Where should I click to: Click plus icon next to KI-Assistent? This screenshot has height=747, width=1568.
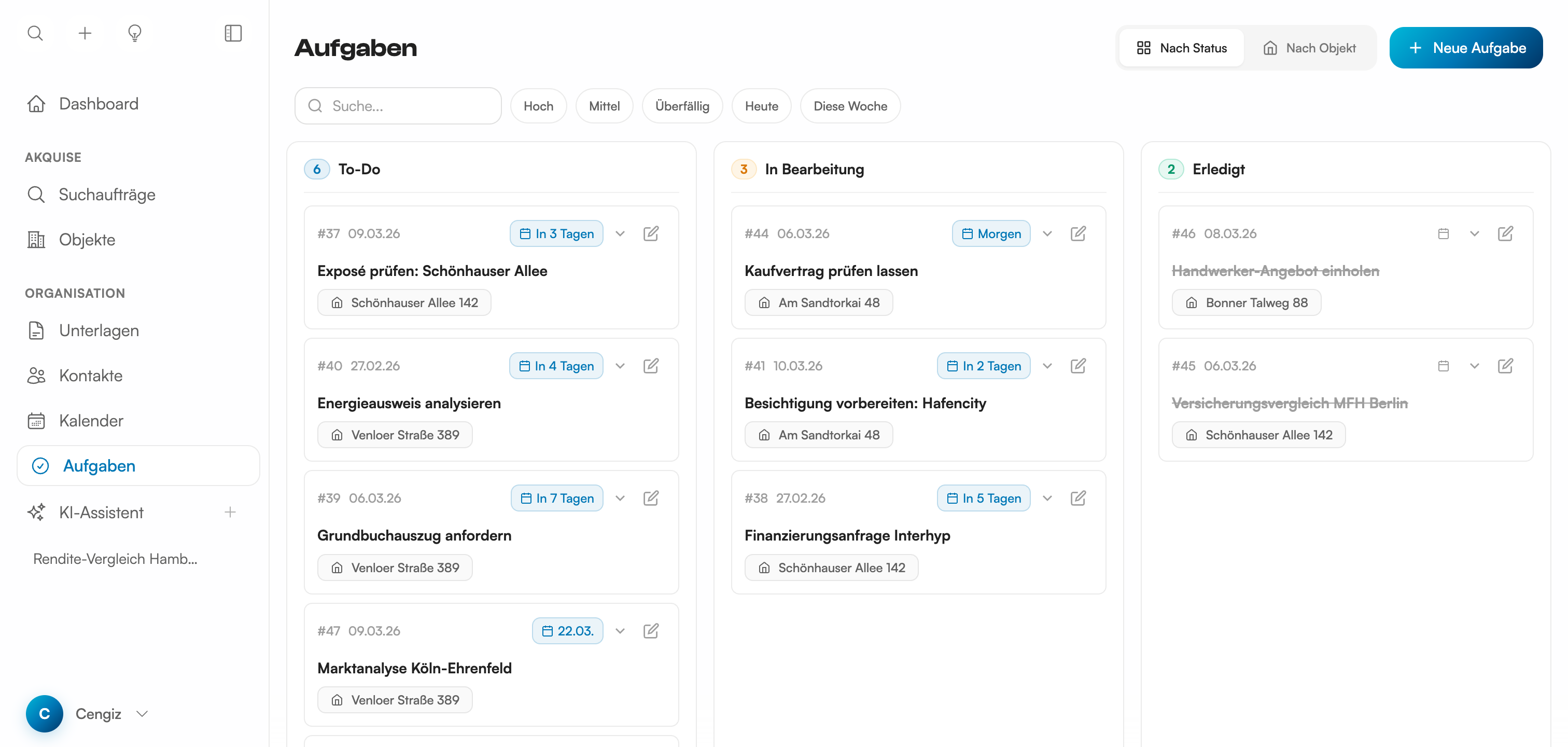point(230,513)
